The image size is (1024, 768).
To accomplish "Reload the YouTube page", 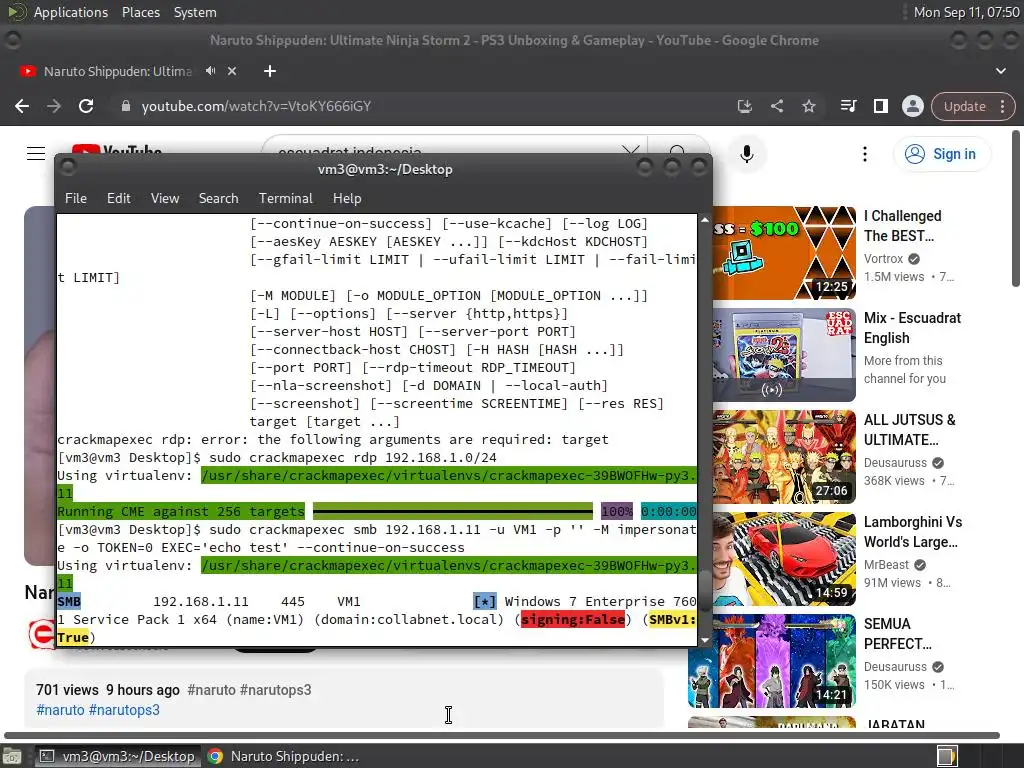I will click(x=86, y=106).
